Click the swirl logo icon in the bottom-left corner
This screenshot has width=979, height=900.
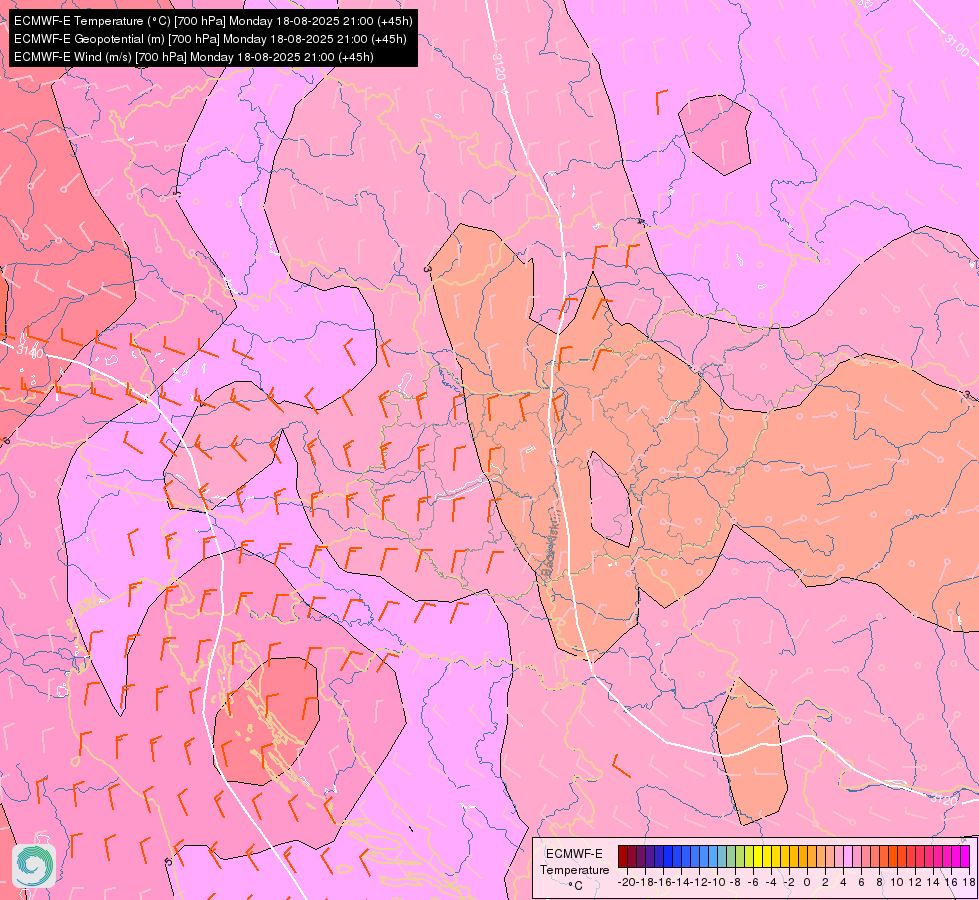(x=34, y=865)
